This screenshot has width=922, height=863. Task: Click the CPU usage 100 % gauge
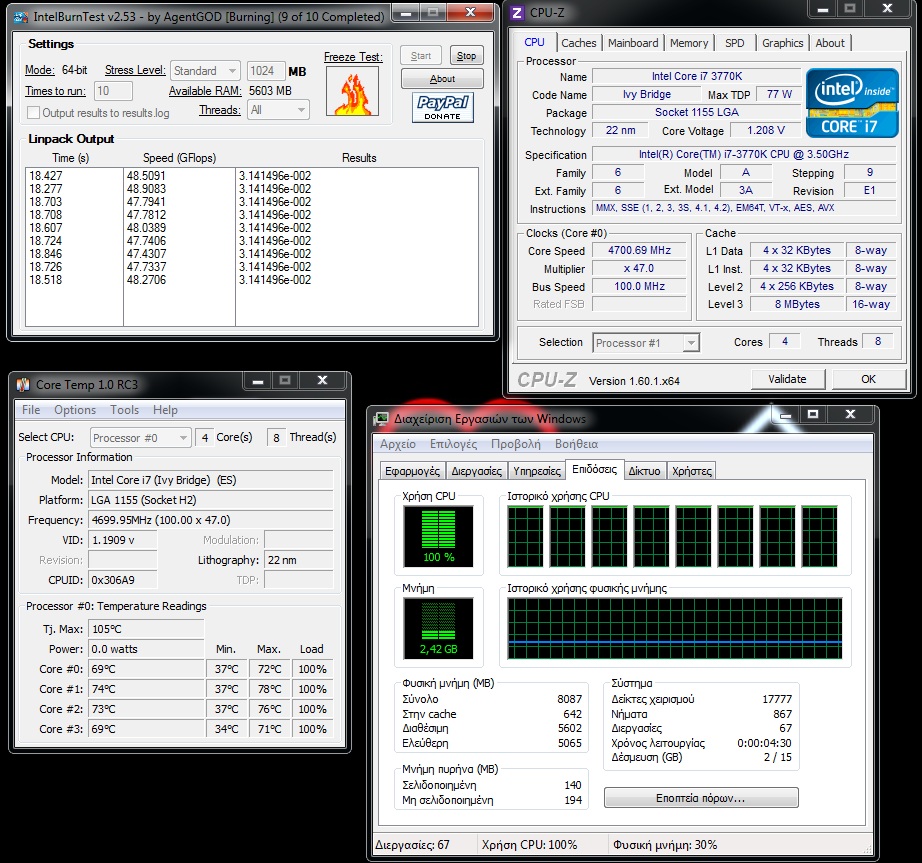438,536
